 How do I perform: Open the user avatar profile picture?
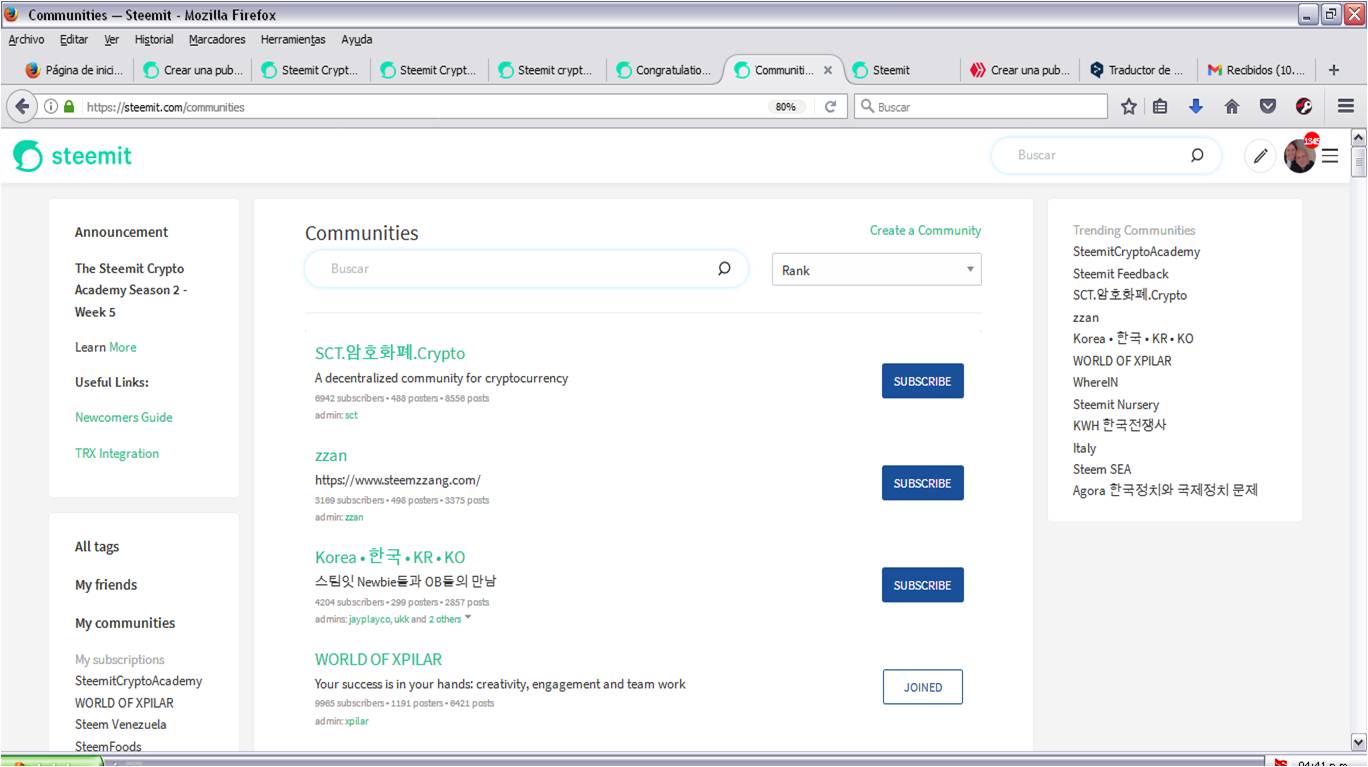click(1300, 156)
